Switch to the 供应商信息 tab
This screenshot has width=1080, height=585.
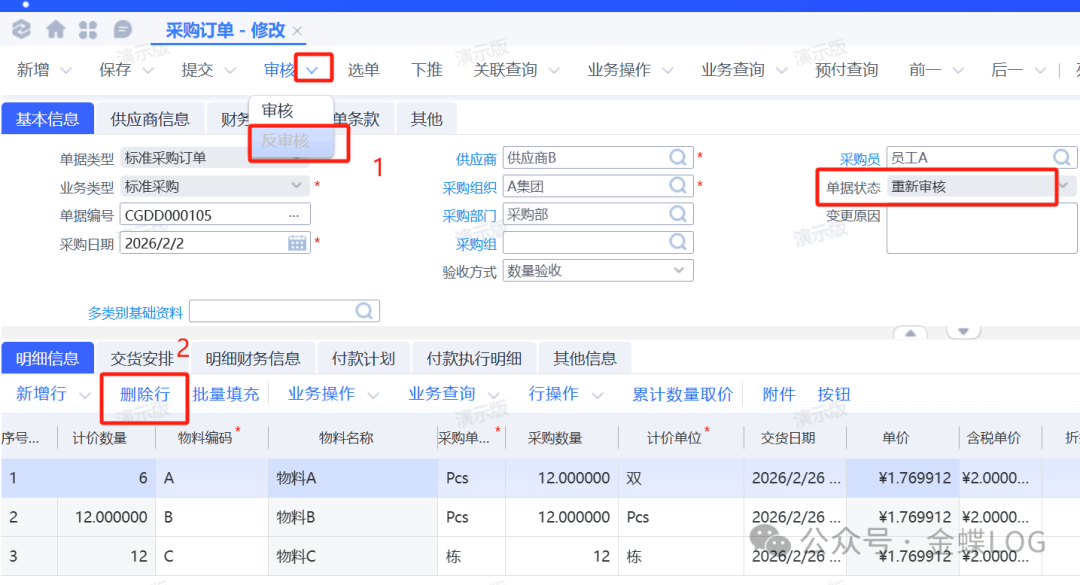tap(150, 119)
